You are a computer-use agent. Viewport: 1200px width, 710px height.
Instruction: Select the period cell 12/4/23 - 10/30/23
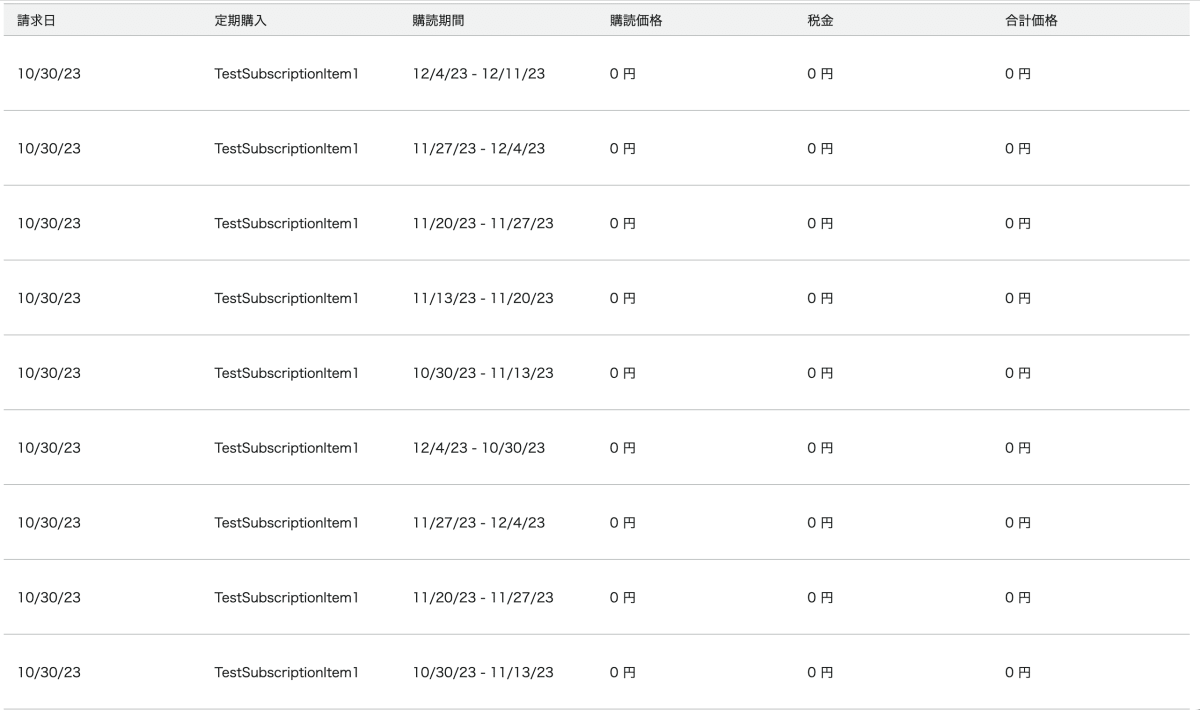[479, 448]
